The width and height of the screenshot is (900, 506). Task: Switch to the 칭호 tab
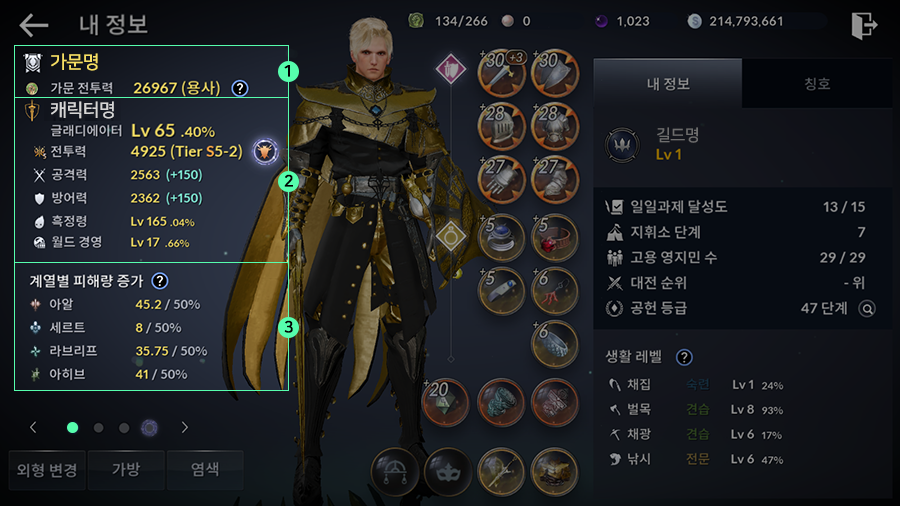pyautogui.click(x=817, y=84)
